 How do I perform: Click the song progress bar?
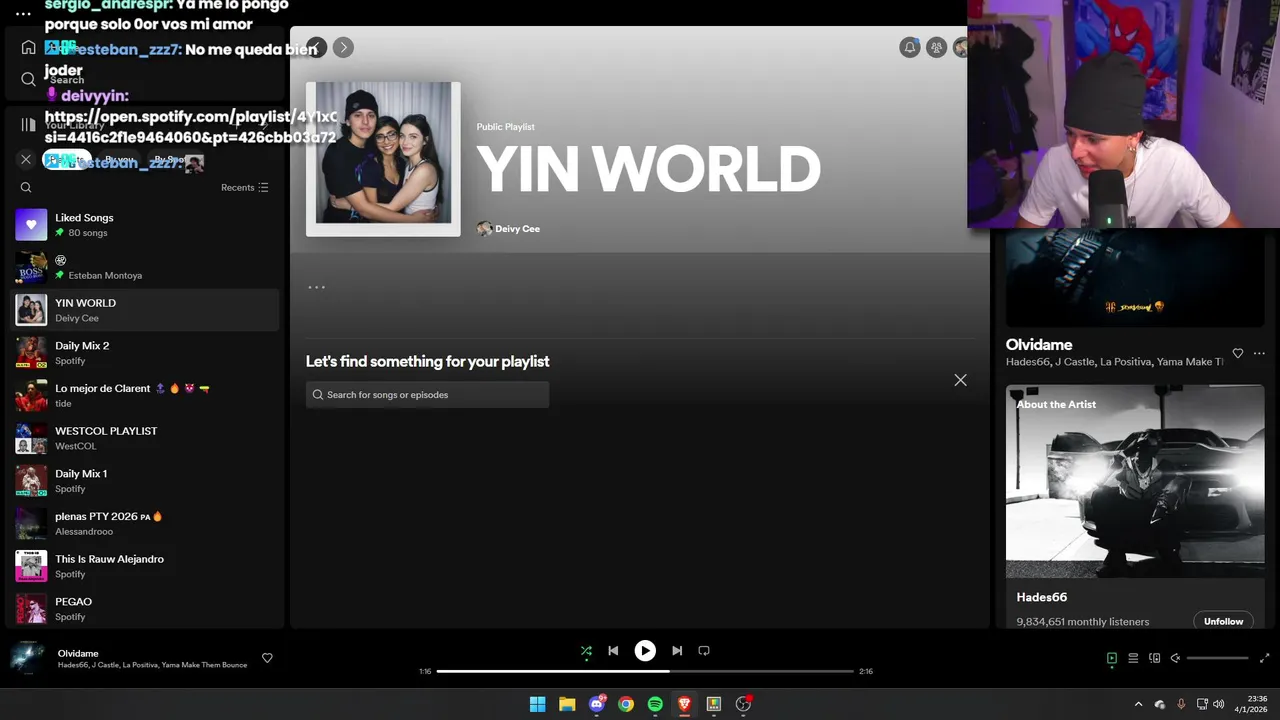[x=645, y=671]
